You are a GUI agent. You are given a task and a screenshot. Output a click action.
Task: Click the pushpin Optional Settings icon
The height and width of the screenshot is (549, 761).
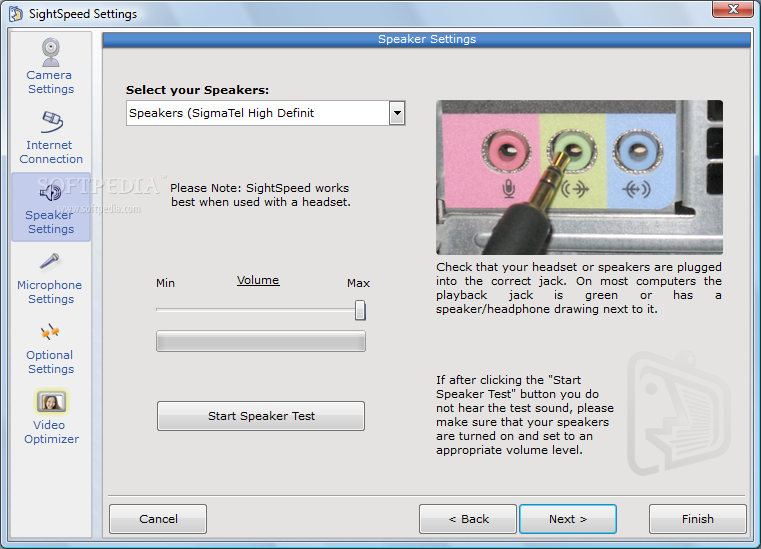[50, 332]
